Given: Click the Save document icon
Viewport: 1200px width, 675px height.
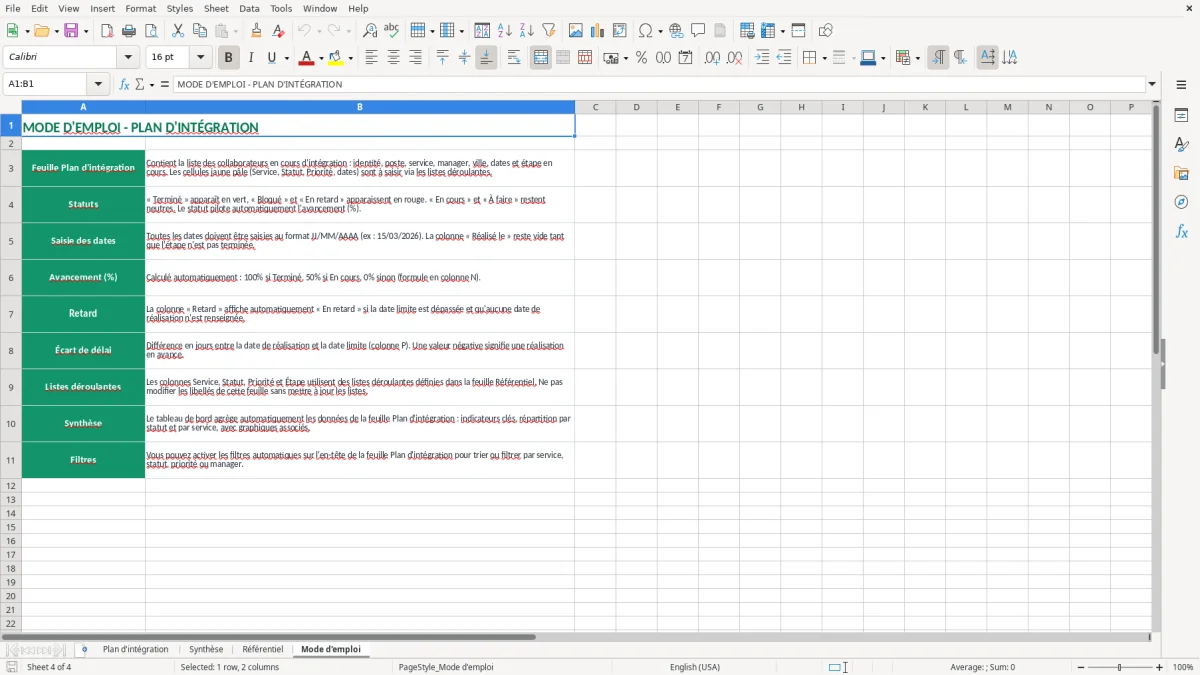Looking at the screenshot, I should (x=71, y=31).
